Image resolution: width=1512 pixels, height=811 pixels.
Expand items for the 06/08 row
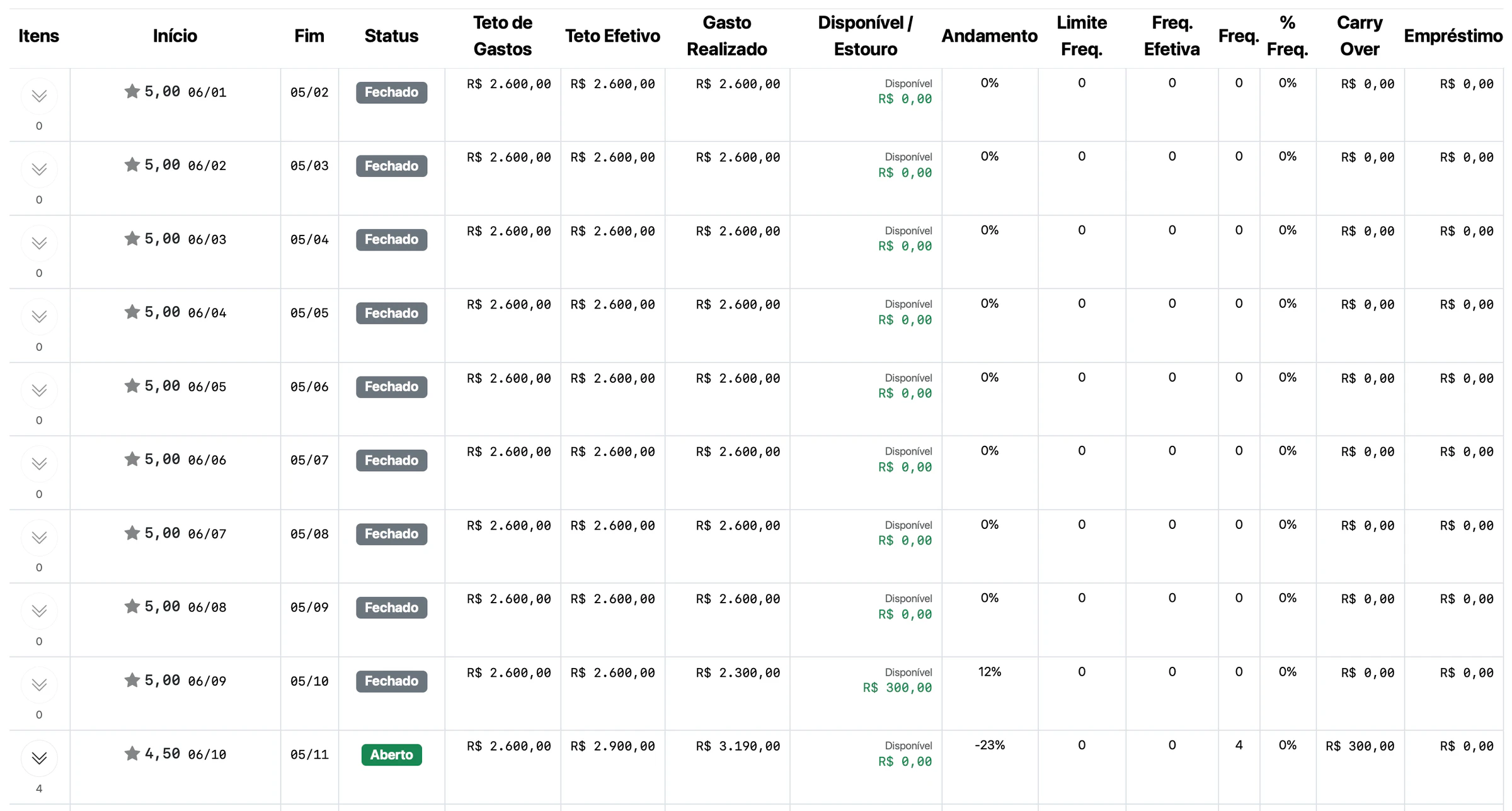(39, 611)
